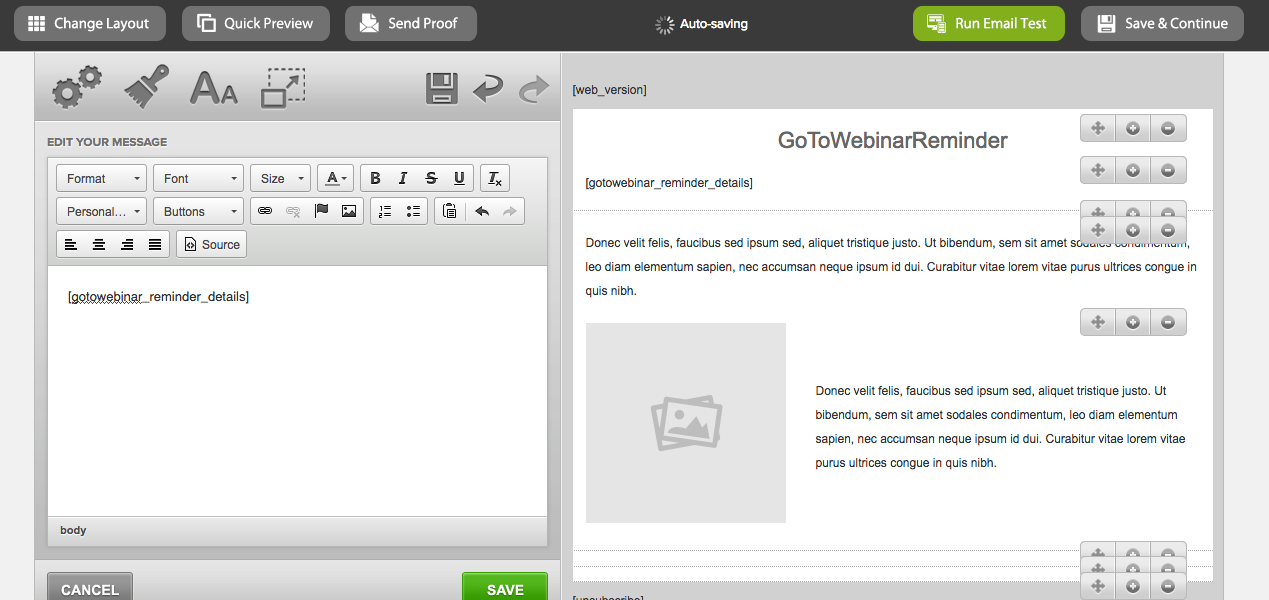Viewport: 1269px width, 600px height.
Task: Toggle italic formatting
Action: [x=403, y=178]
